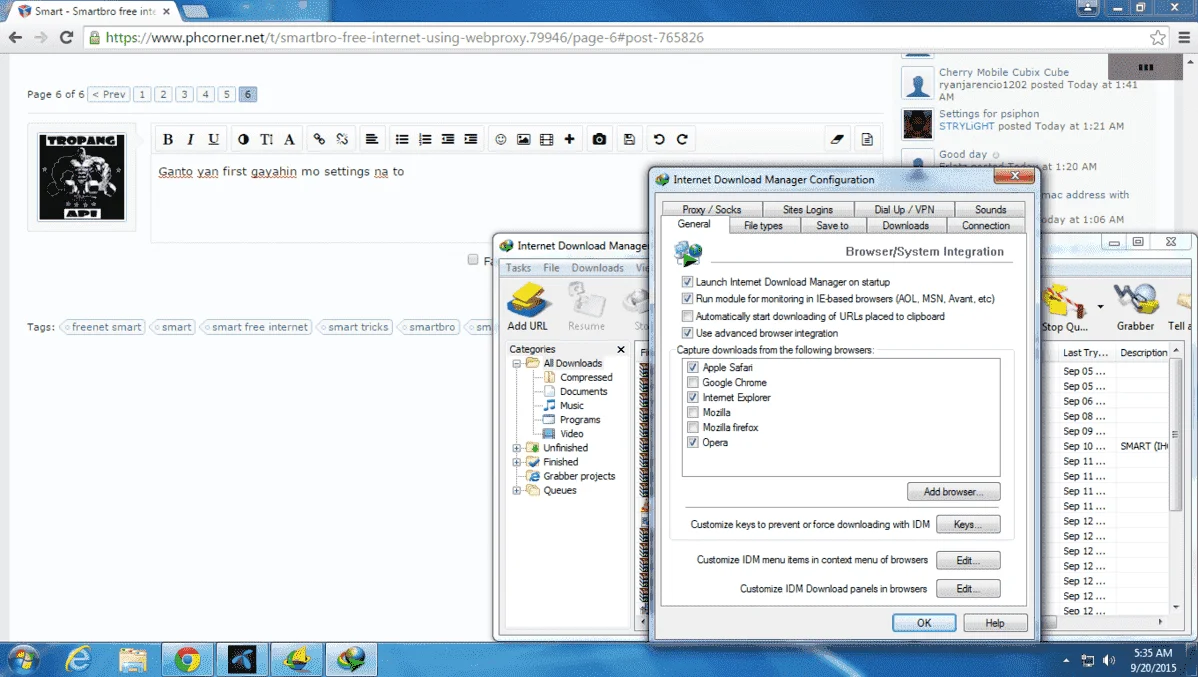Open the insert plus menu in editor
Screen dimensions: 1198x677
(569, 139)
